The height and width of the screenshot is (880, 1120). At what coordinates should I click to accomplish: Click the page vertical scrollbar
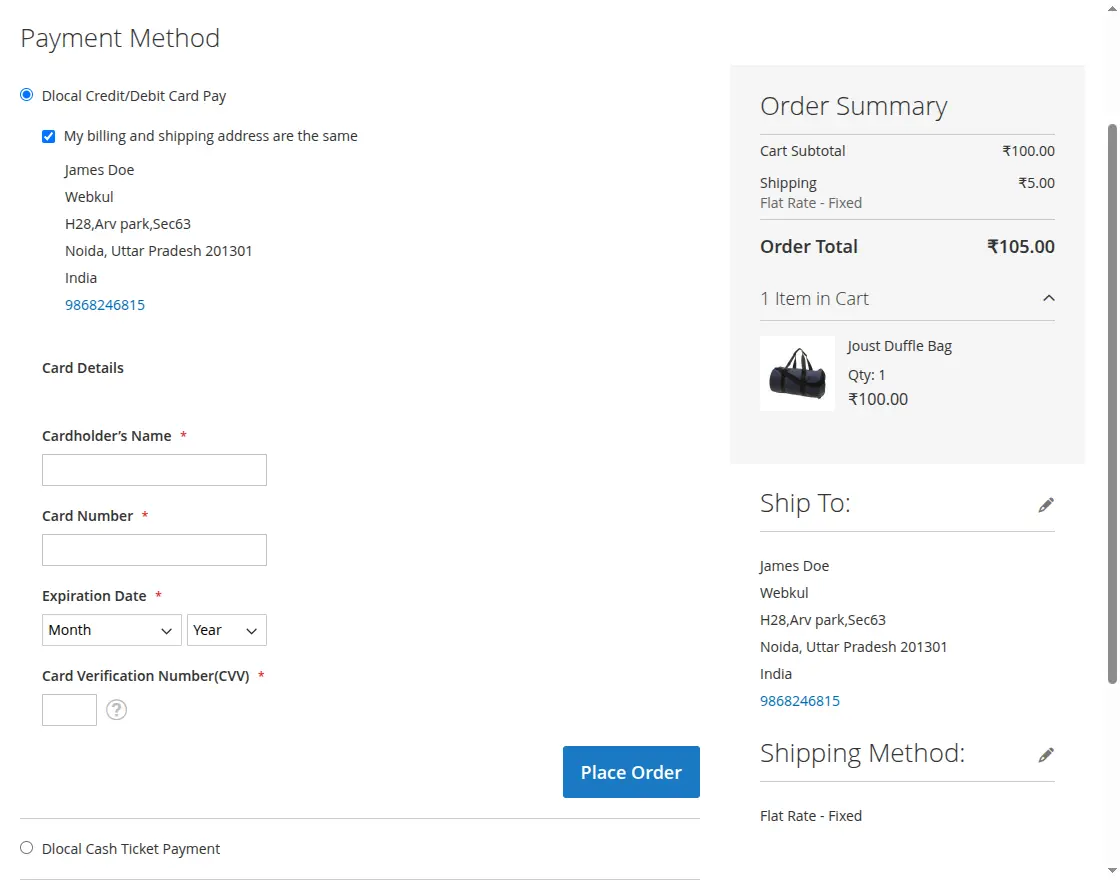[x=1112, y=400]
